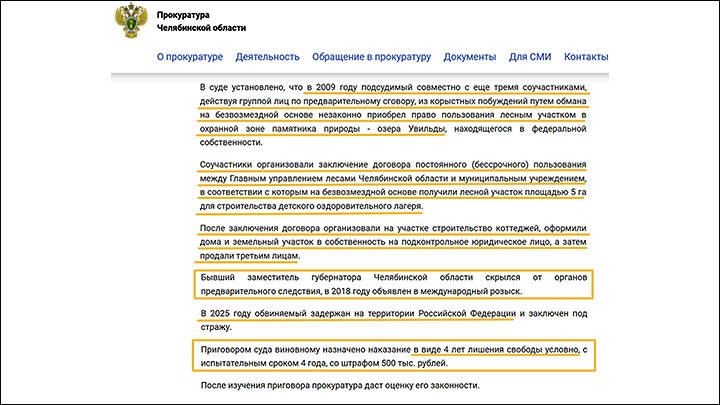This screenshot has height=405, width=720.
Task: Click the sentence В 2025 году обвиняемый задержан
Action: [x=358, y=315]
